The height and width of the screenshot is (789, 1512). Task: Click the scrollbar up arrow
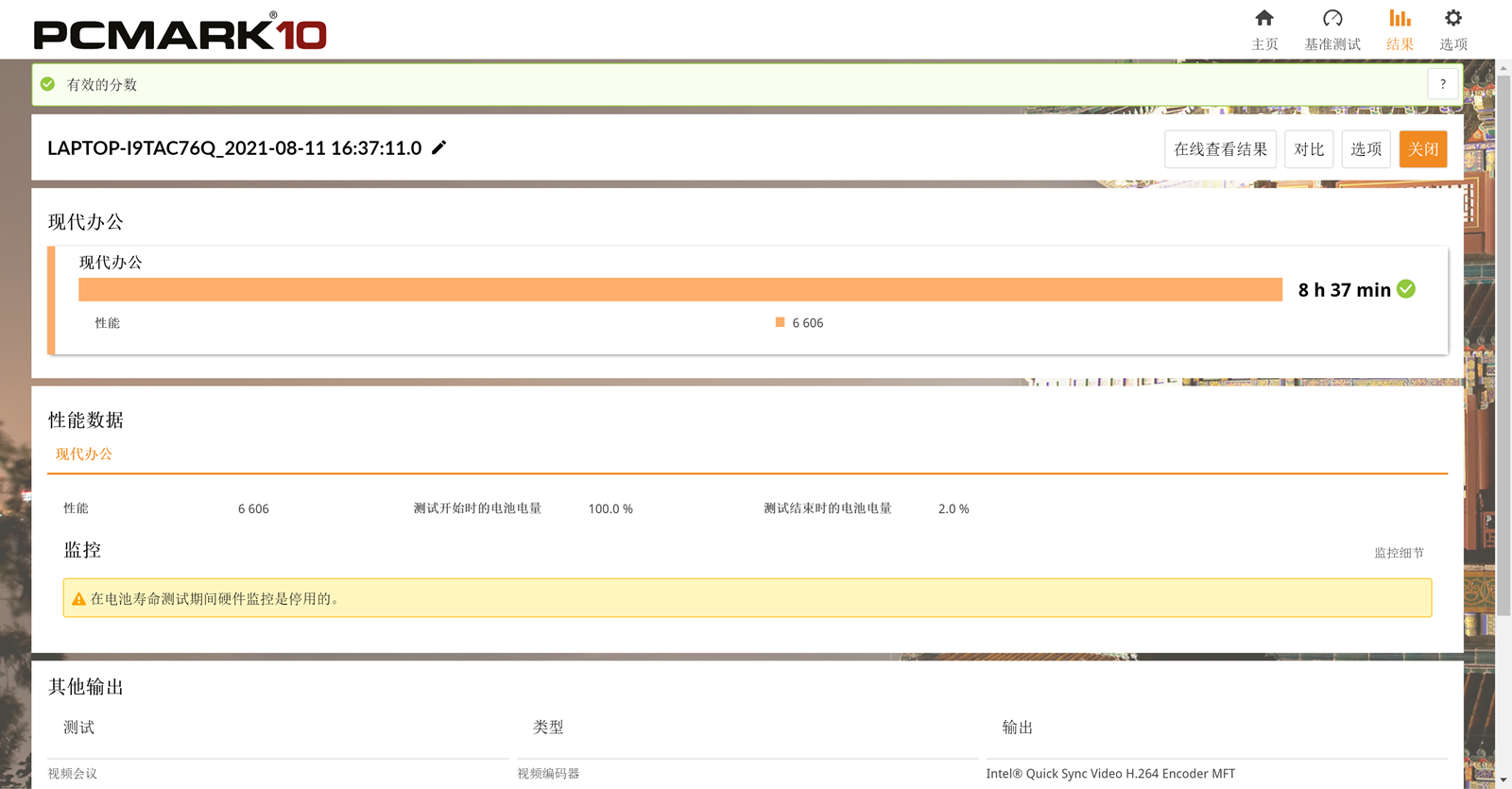1503,68
